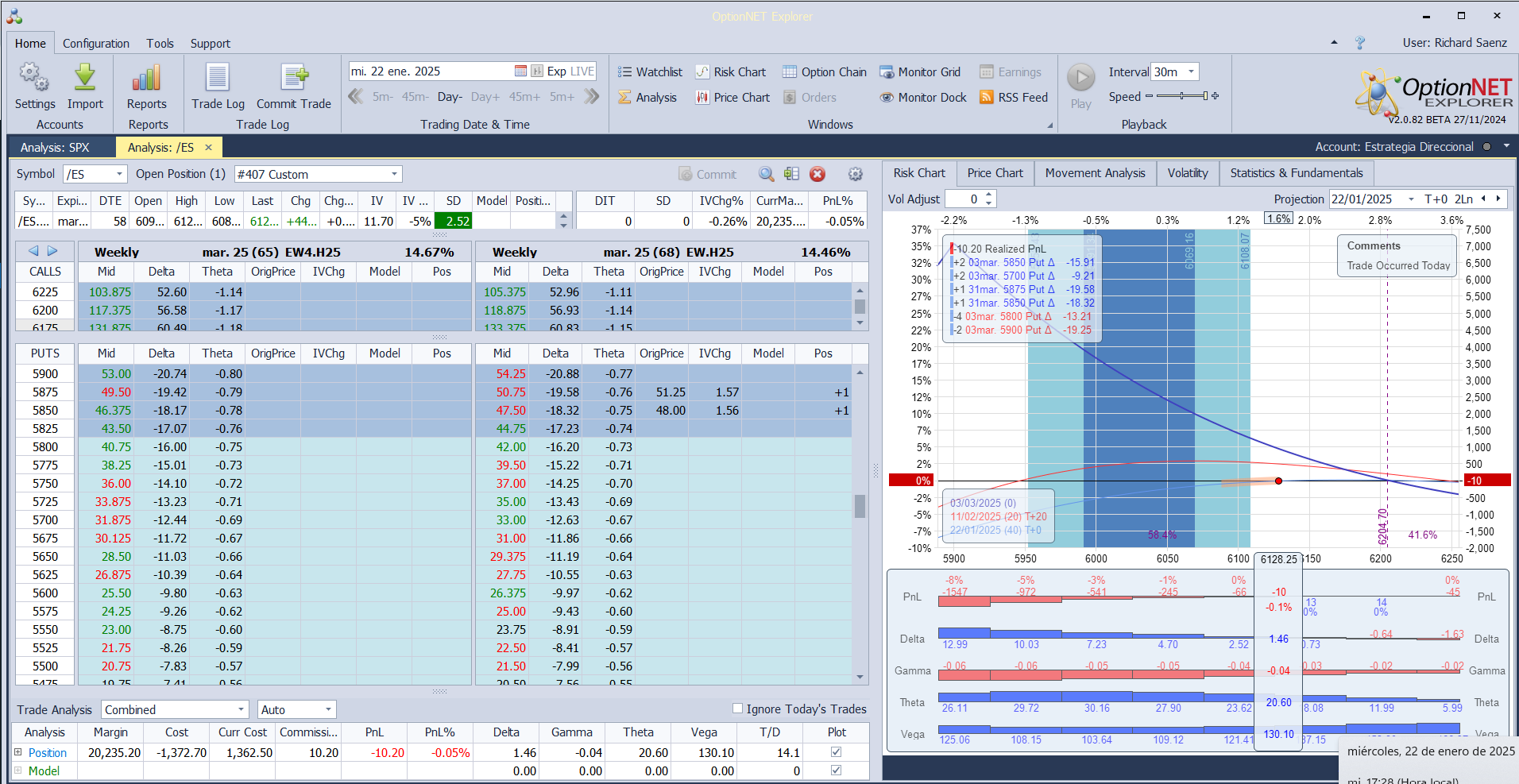Open the Trade Log icon
The width and height of the screenshot is (1519, 784).
click(218, 79)
